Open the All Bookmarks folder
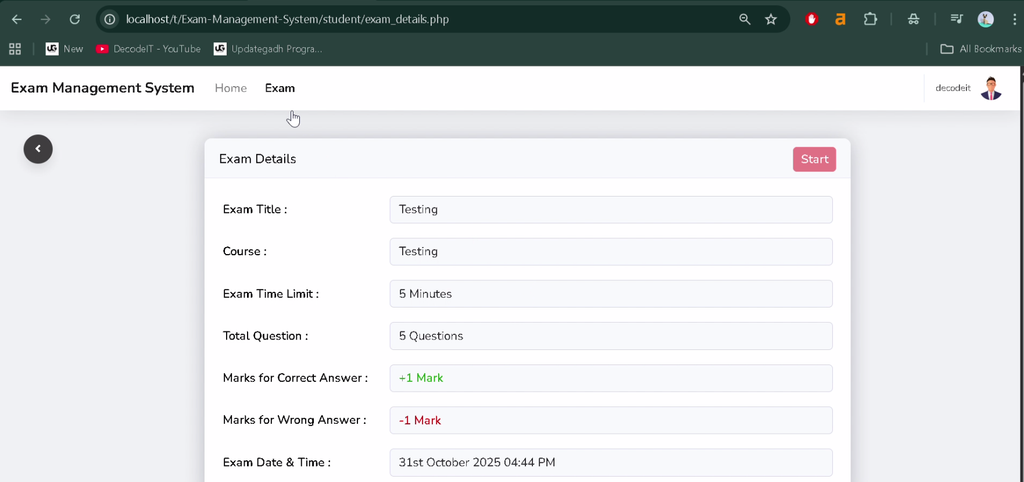1024x482 pixels. [x=980, y=48]
